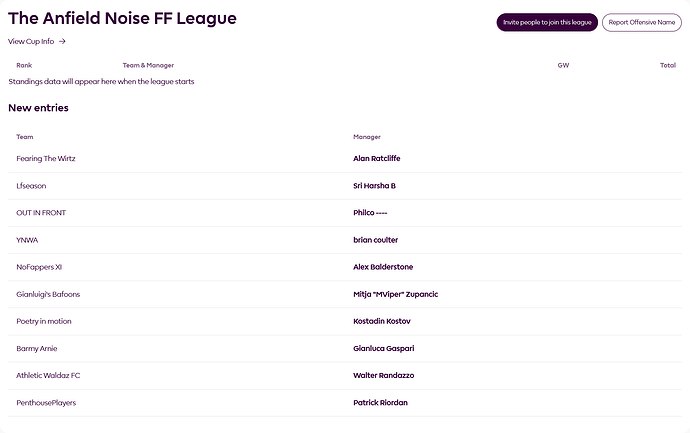This screenshot has height=433, width=690.
Task: Open Gianluca Gaspari's entry
Action: pos(384,349)
